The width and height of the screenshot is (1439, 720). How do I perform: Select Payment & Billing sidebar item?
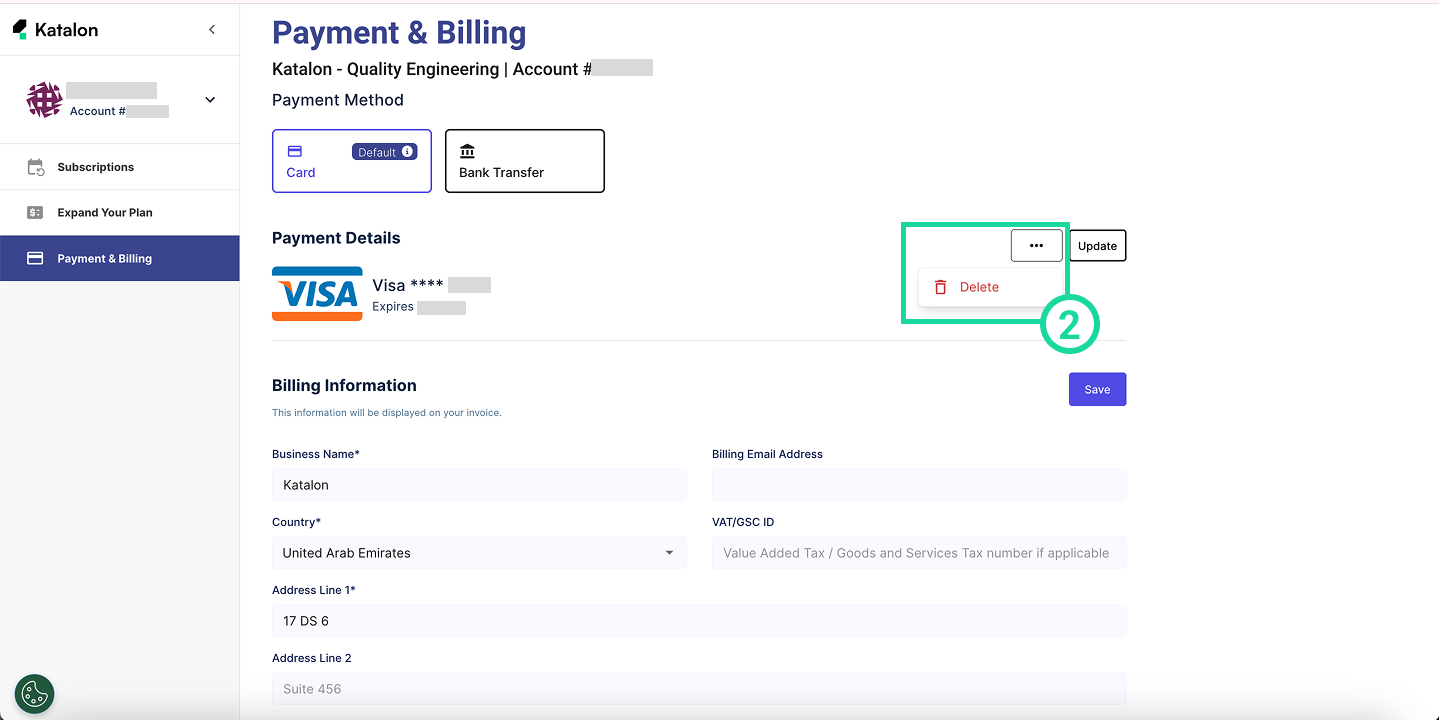point(120,258)
